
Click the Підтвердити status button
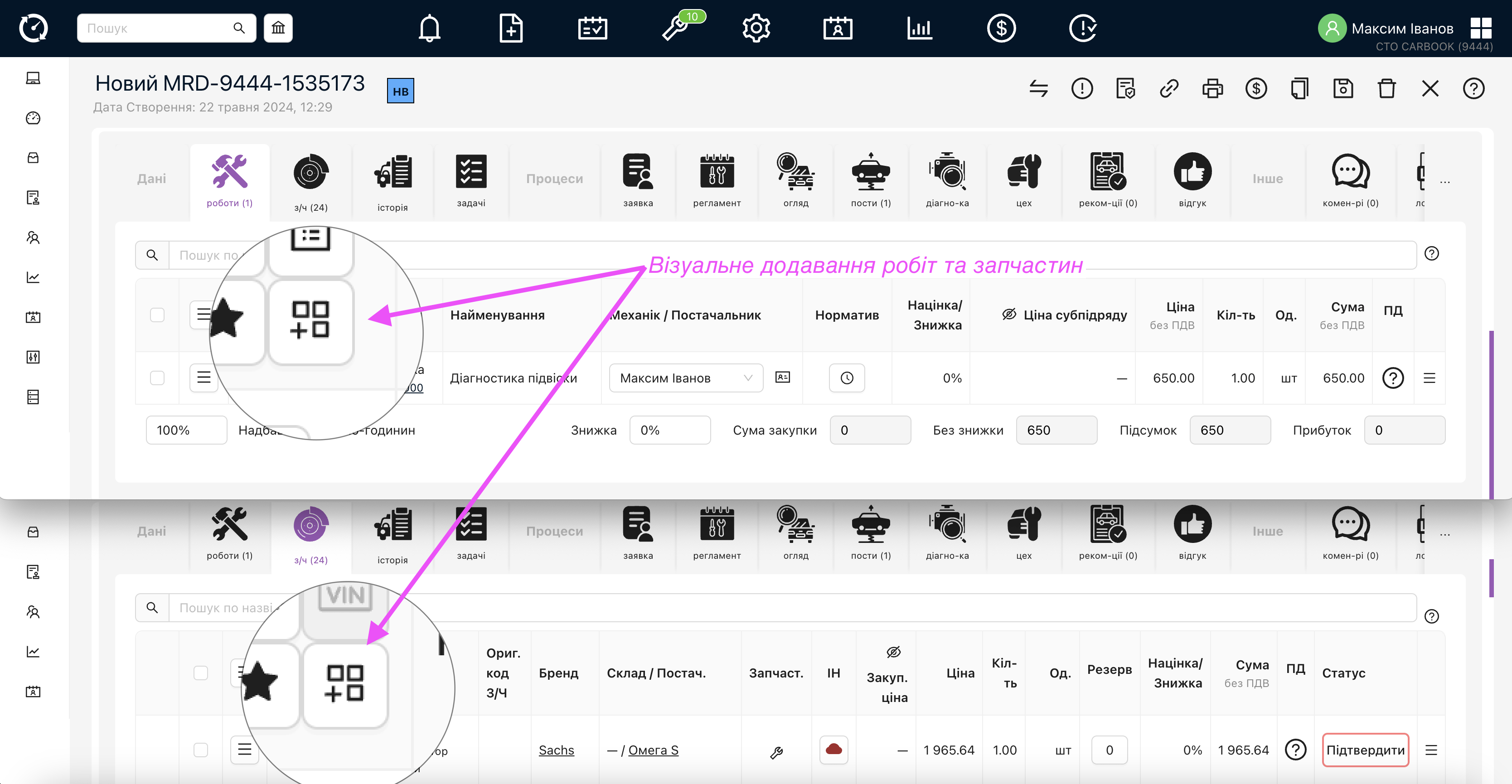pos(1365,750)
